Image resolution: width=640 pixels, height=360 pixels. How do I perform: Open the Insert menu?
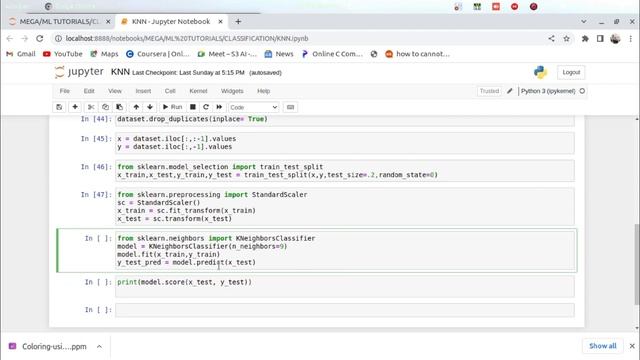click(x=143, y=91)
